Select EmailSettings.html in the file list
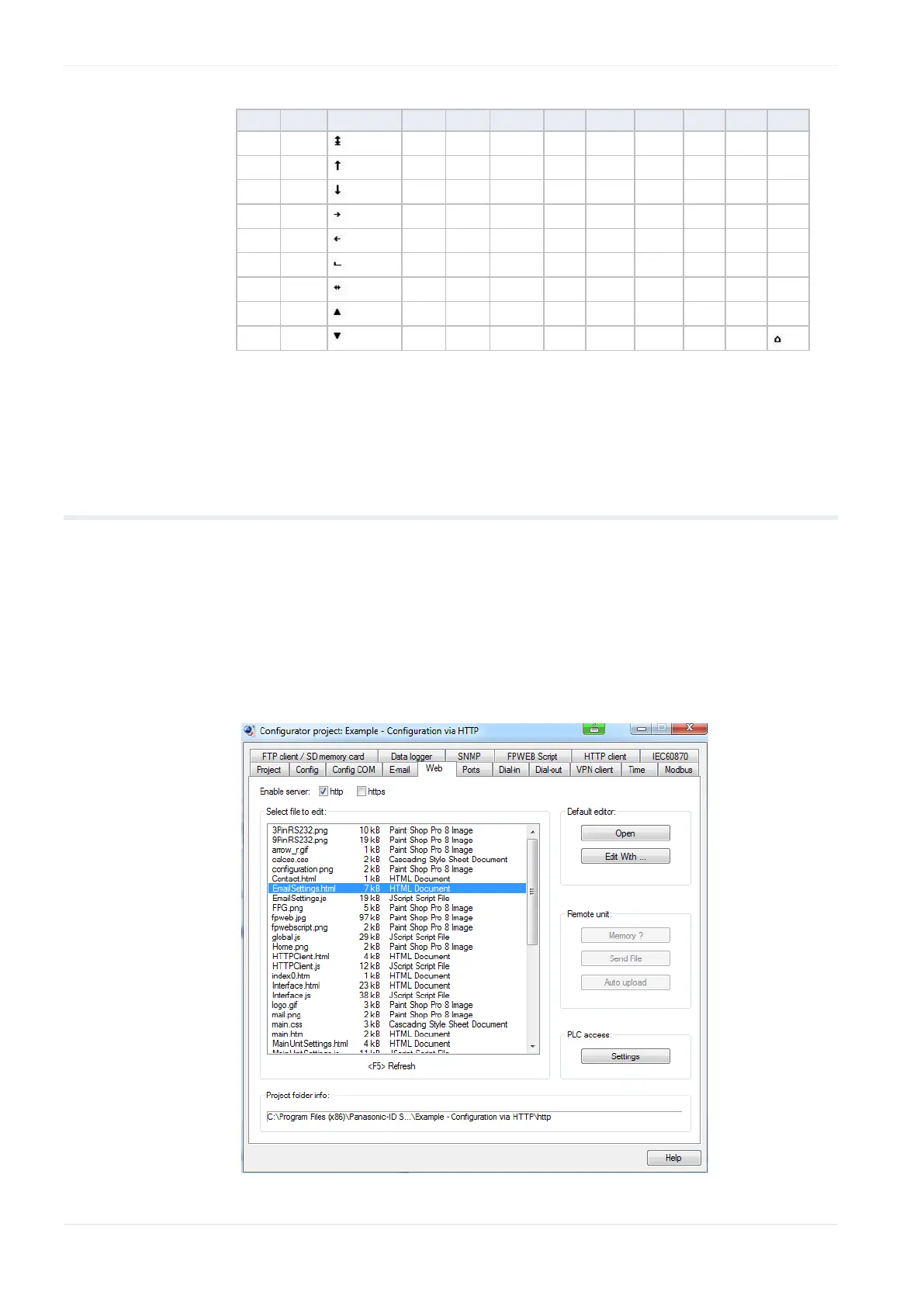Image resolution: width=924 pixels, height=1306 pixels. click(x=397, y=889)
